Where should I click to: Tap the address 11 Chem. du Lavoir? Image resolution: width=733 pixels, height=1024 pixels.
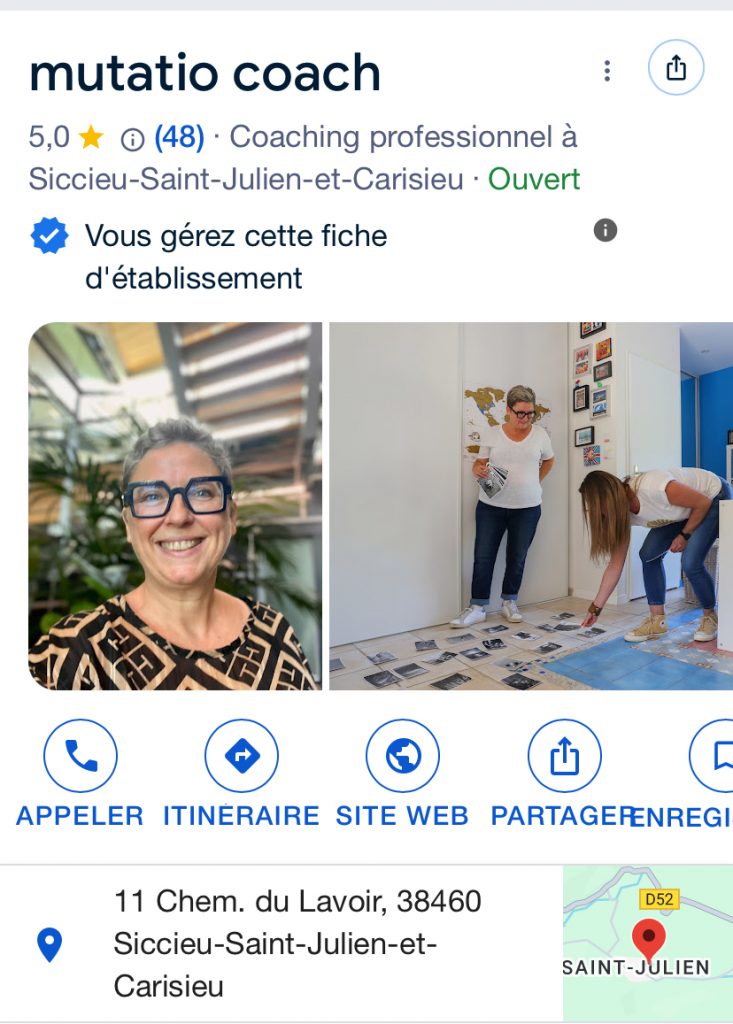[298, 944]
